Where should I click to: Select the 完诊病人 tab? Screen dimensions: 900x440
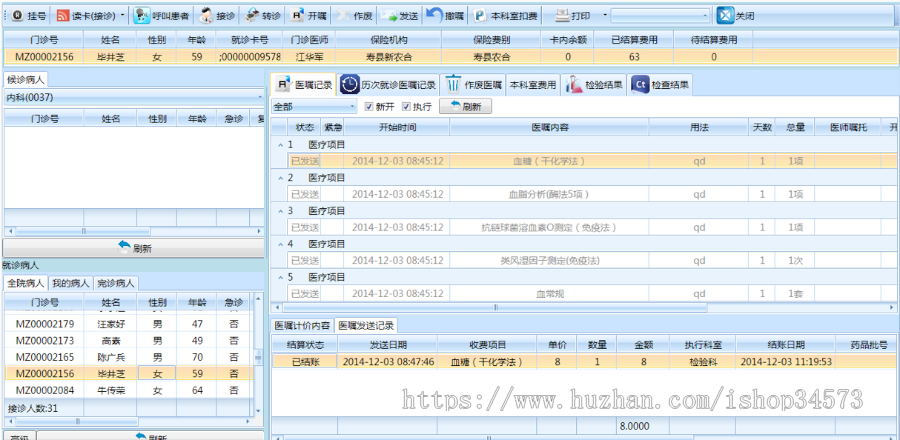pyautogui.click(x=116, y=283)
